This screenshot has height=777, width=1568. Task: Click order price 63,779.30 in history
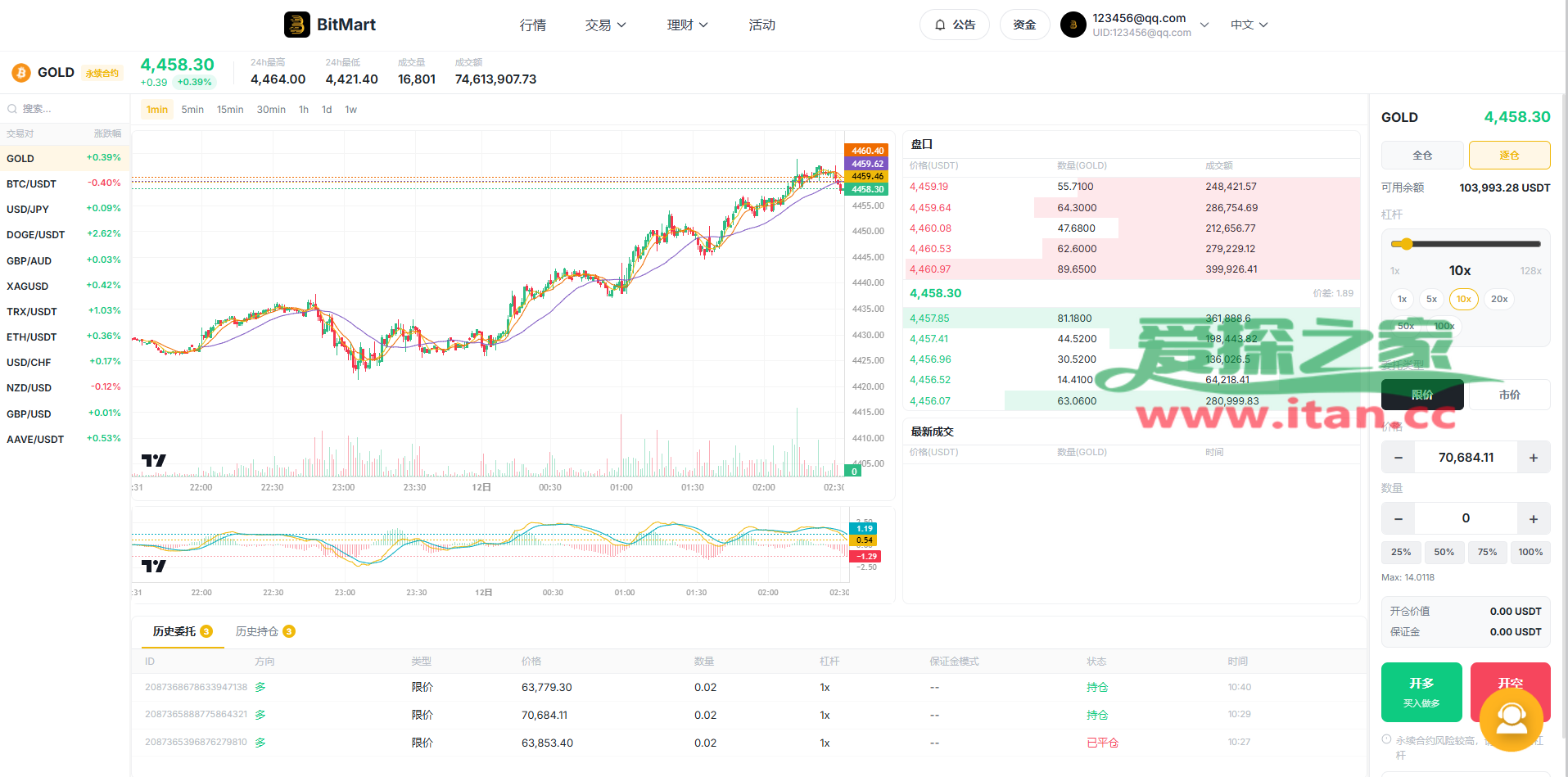(x=547, y=688)
